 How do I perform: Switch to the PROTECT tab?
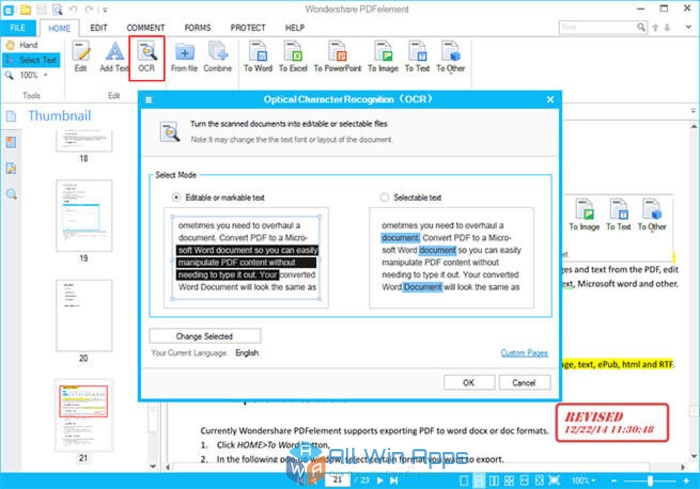tap(248, 28)
